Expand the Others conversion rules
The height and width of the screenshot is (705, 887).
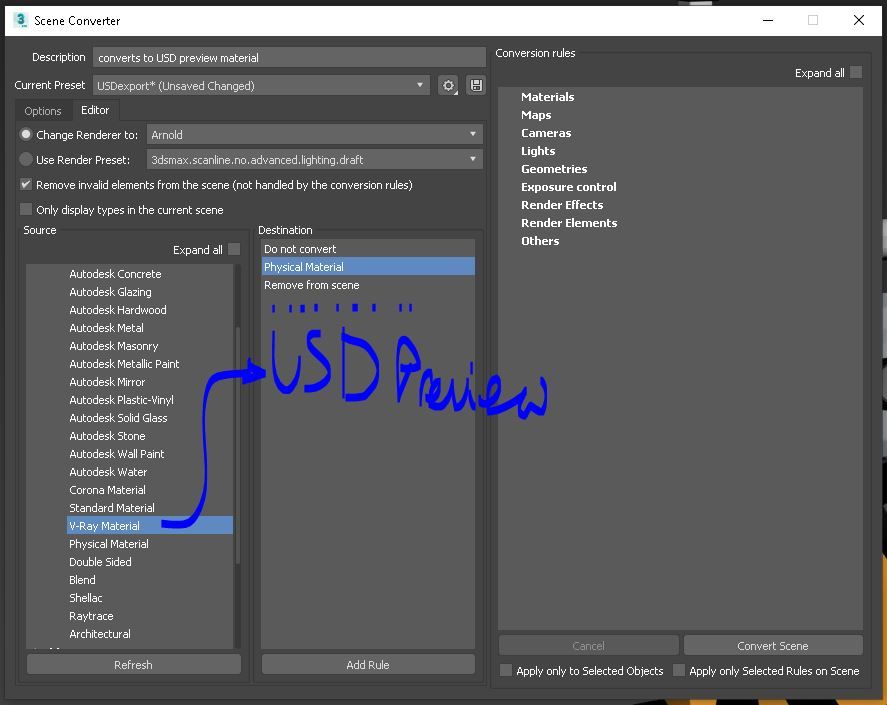[540, 241]
